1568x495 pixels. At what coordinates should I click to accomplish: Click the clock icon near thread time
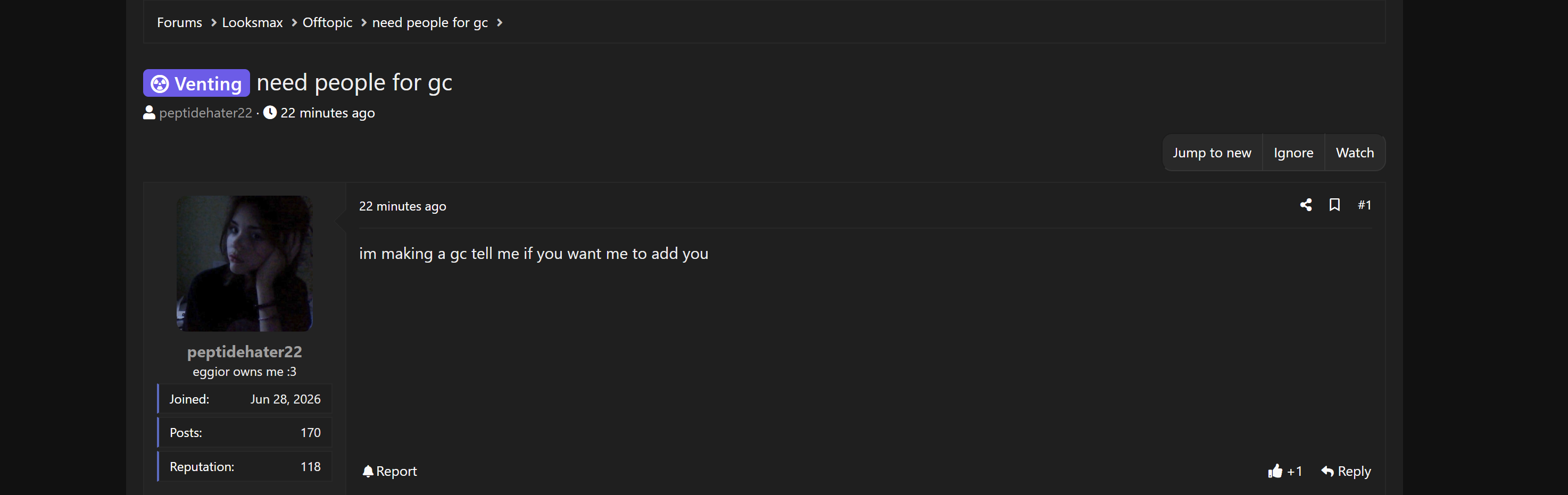[270, 113]
